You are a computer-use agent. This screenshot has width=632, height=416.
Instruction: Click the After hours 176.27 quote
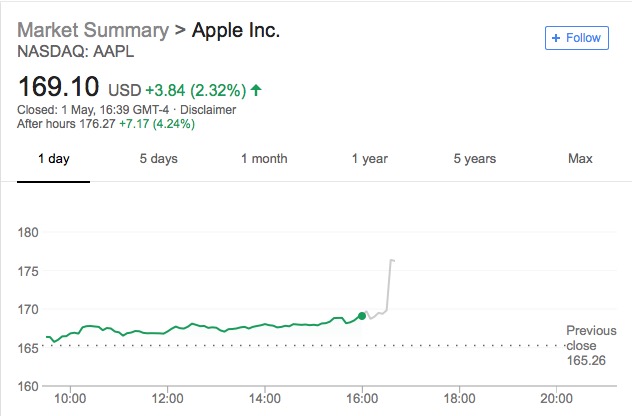coord(106,124)
